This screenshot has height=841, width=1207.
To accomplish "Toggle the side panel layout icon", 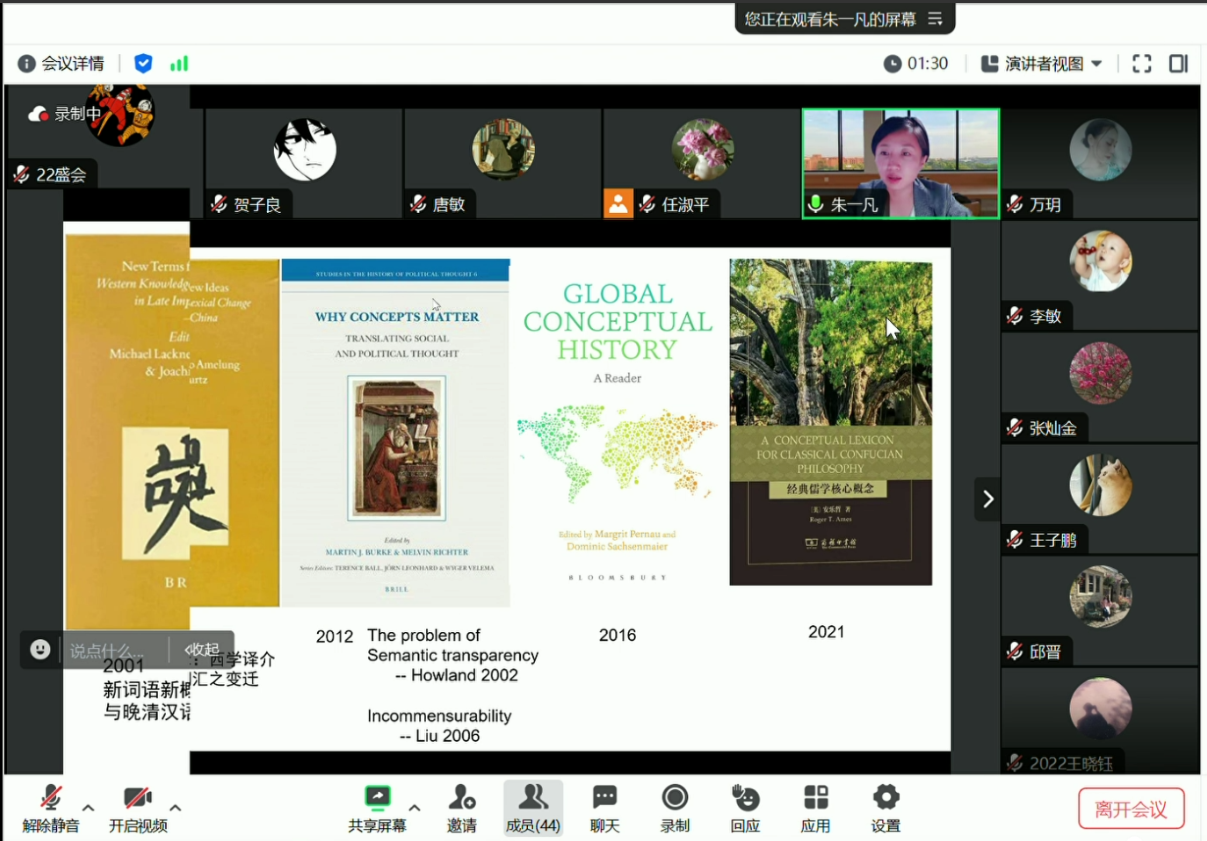I will 1179,64.
